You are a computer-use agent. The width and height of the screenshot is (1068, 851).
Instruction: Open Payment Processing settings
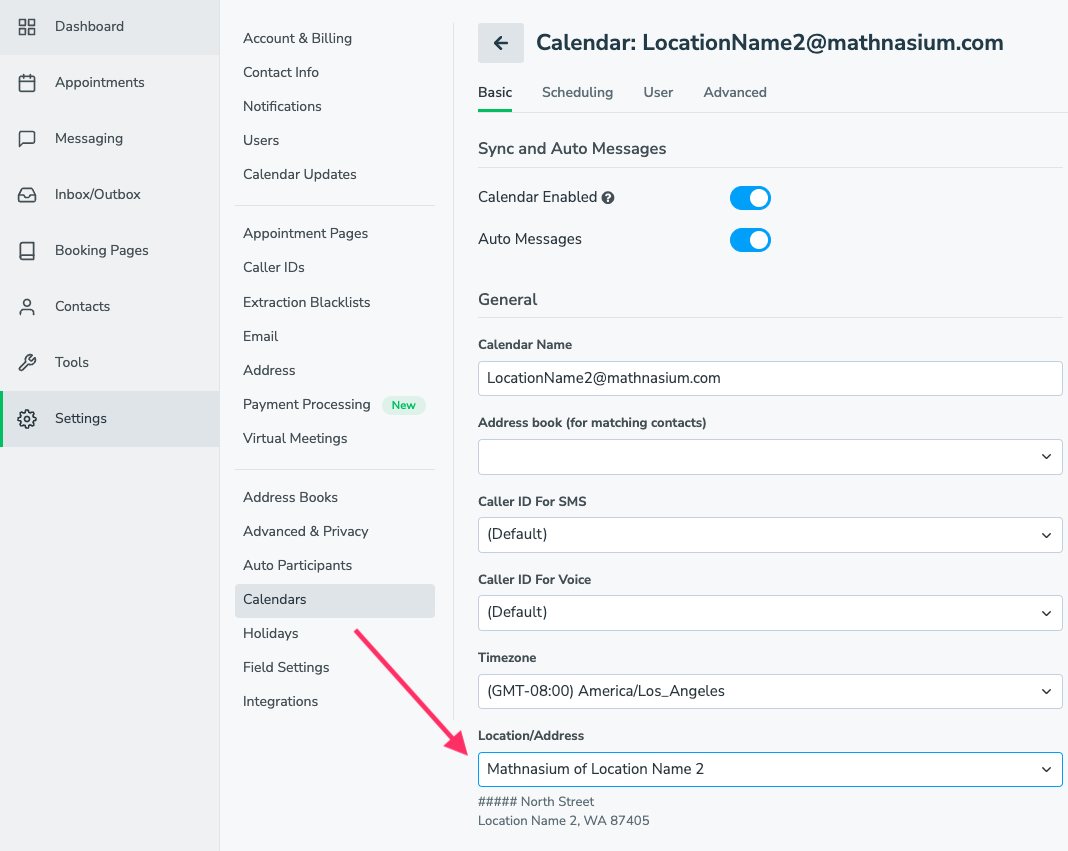[x=307, y=405]
